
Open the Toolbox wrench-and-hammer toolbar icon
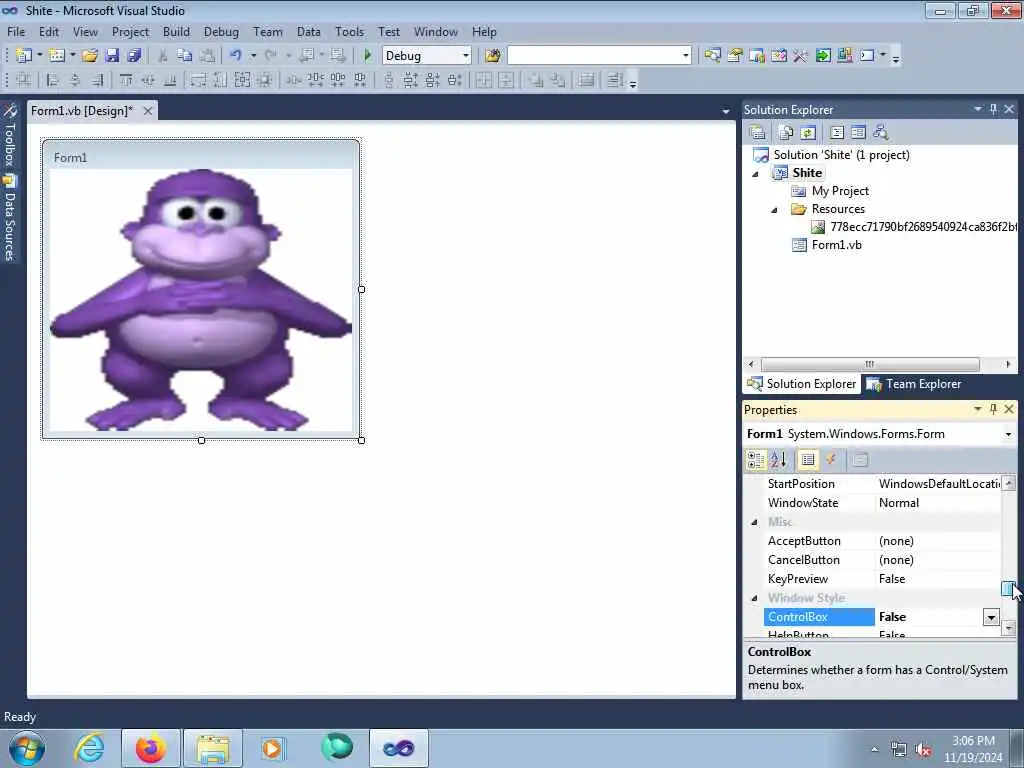click(x=801, y=56)
